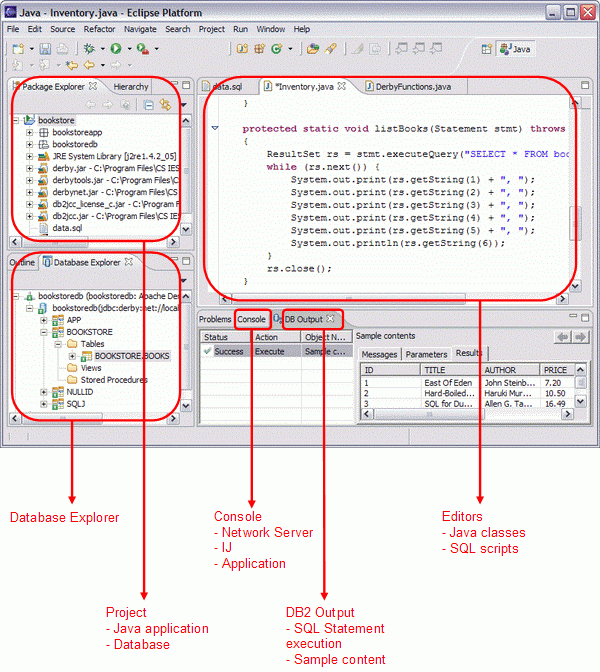Open the Refactor menu
Viewport: 600px width, 672px height.
click(99, 29)
